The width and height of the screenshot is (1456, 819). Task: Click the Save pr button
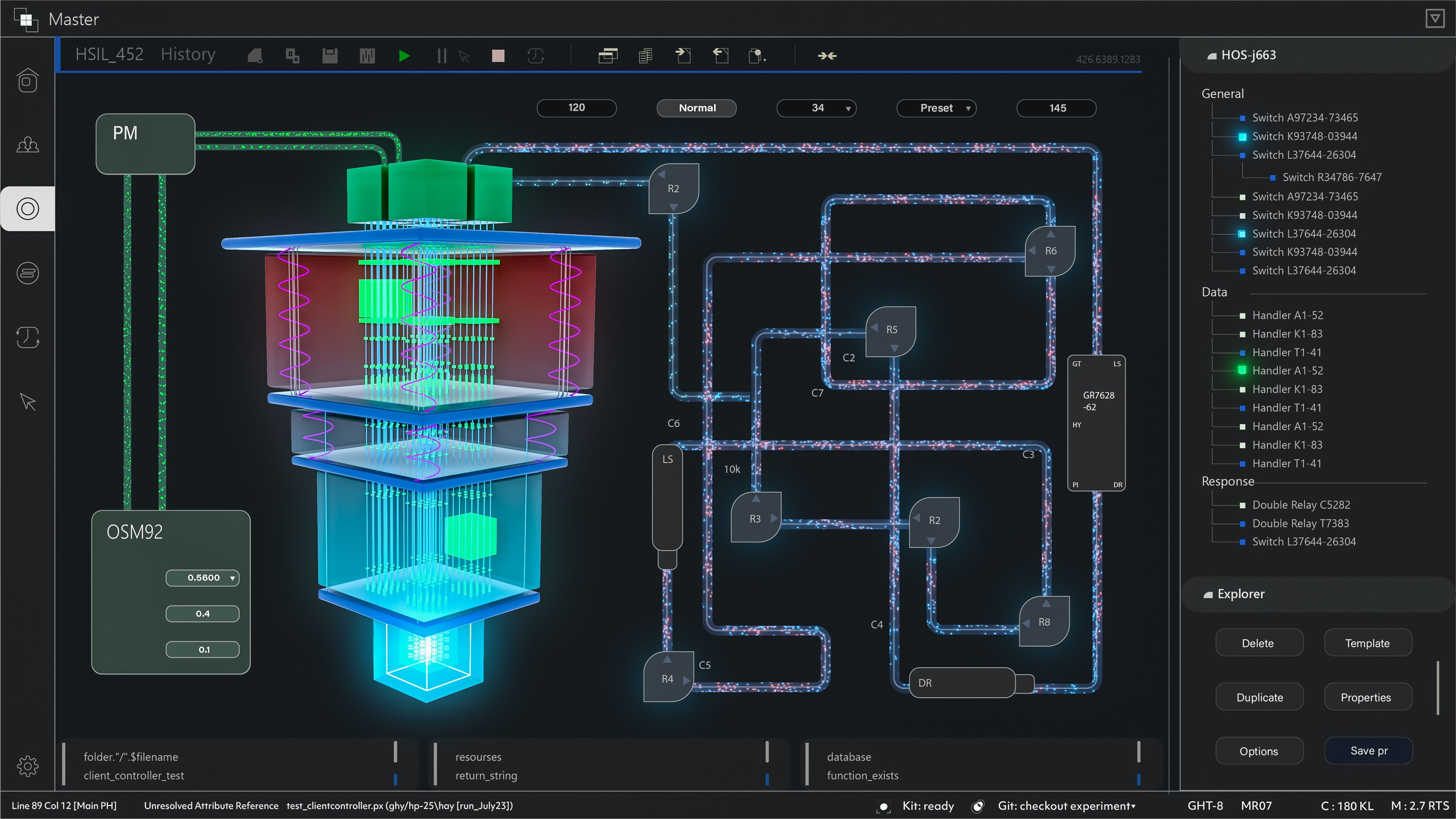pos(1368,751)
